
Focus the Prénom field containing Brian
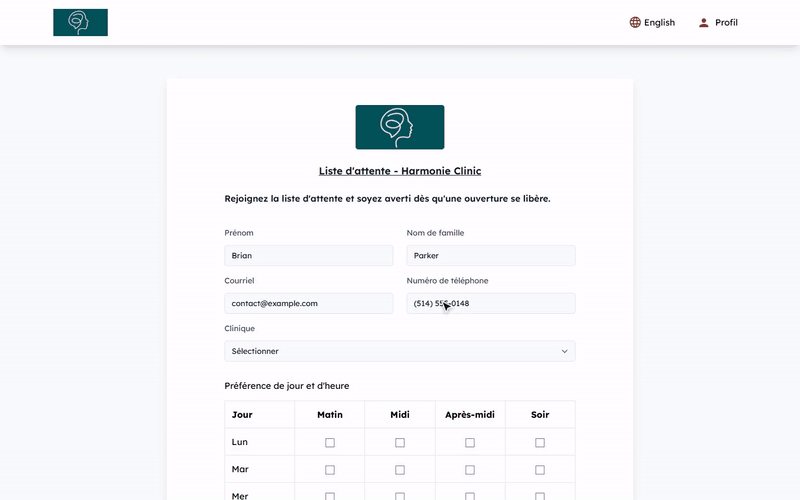pos(309,256)
